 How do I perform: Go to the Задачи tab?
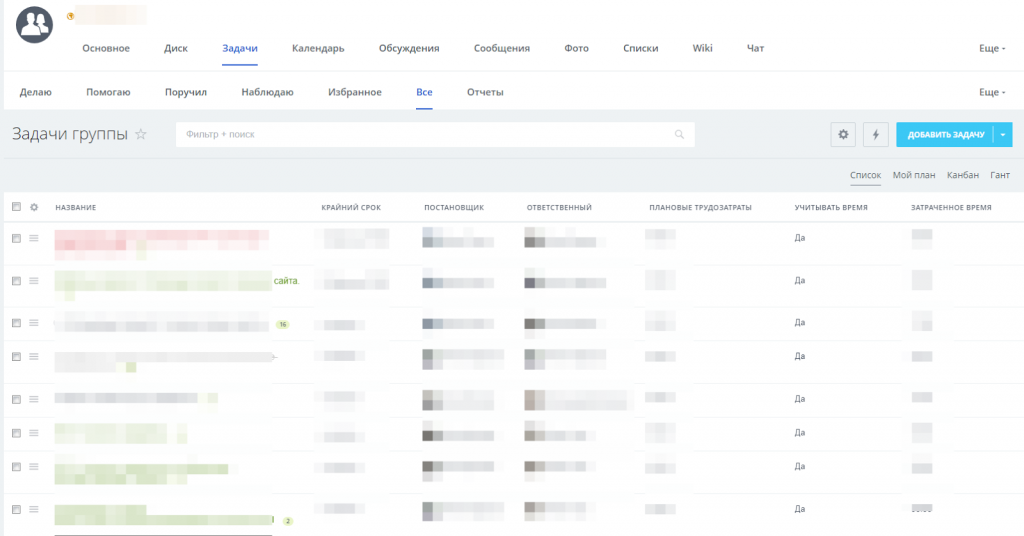pos(240,48)
